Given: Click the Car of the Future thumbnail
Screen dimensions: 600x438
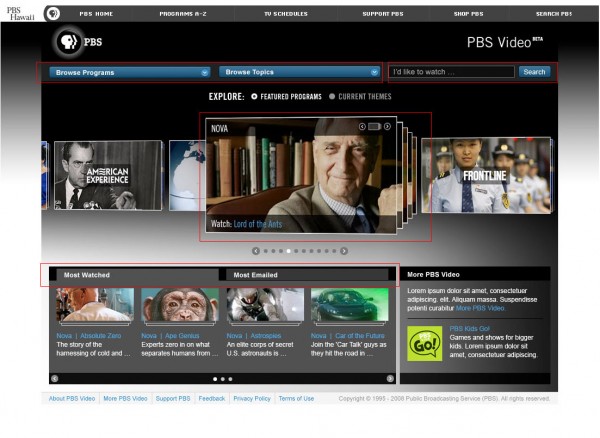Looking at the screenshot, I should (350, 305).
